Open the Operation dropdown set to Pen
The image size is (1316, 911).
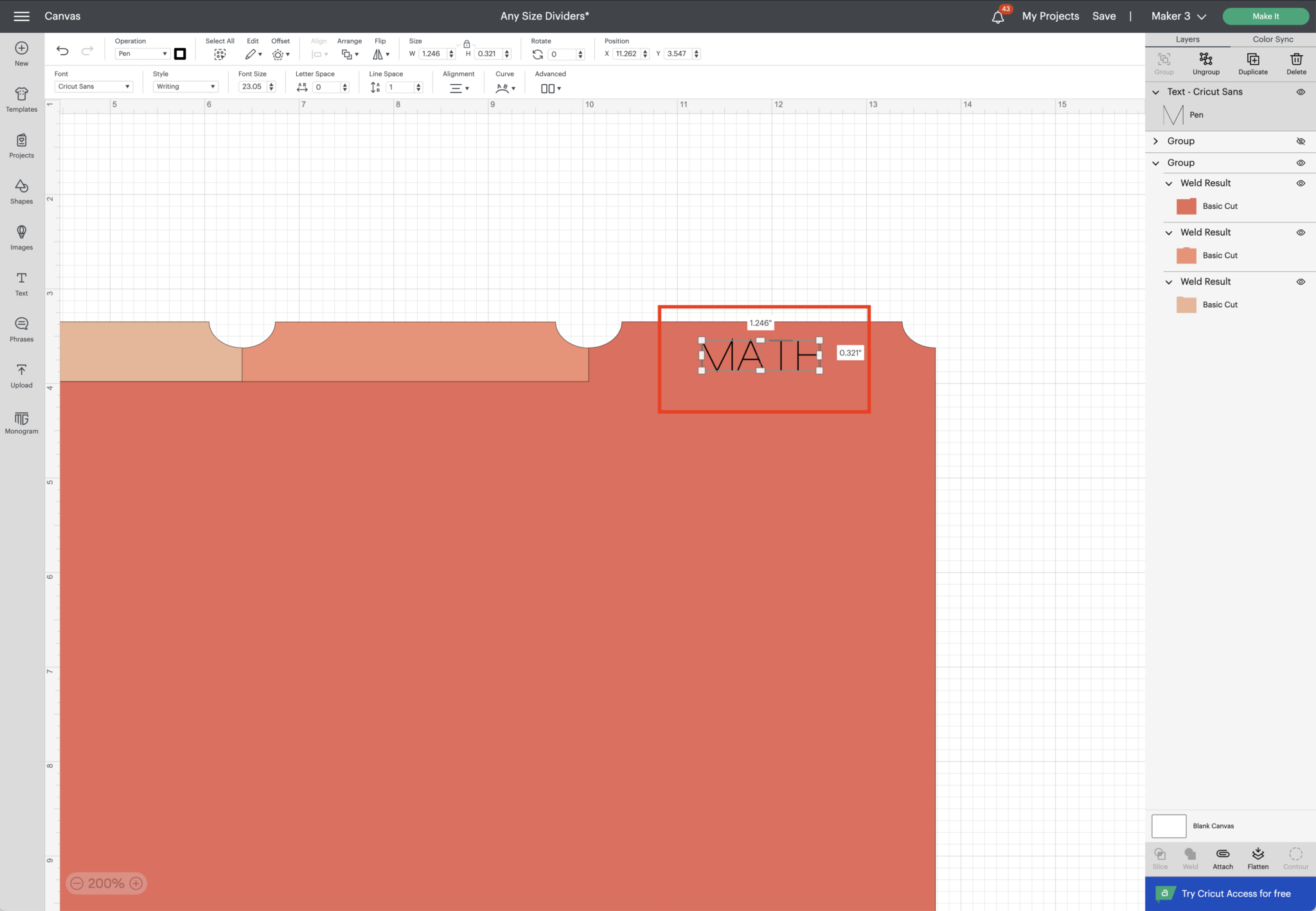141,53
